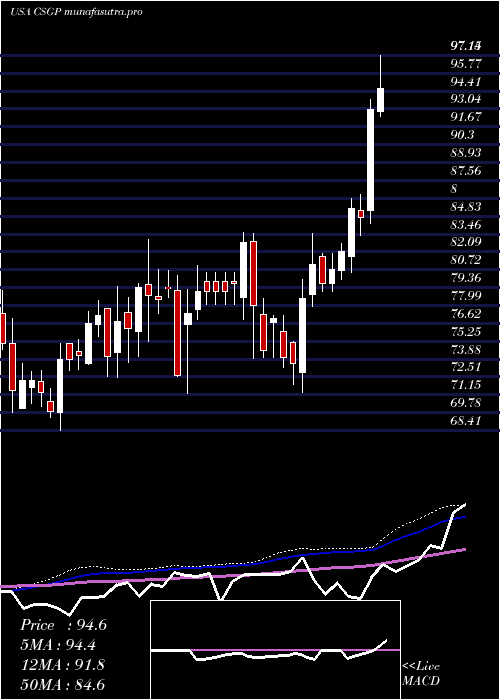Click the 'USA CSGP munafasutra.pro' chart title
Image resolution: width=500 pixels, height=700 pixels.
click(76, 12)
